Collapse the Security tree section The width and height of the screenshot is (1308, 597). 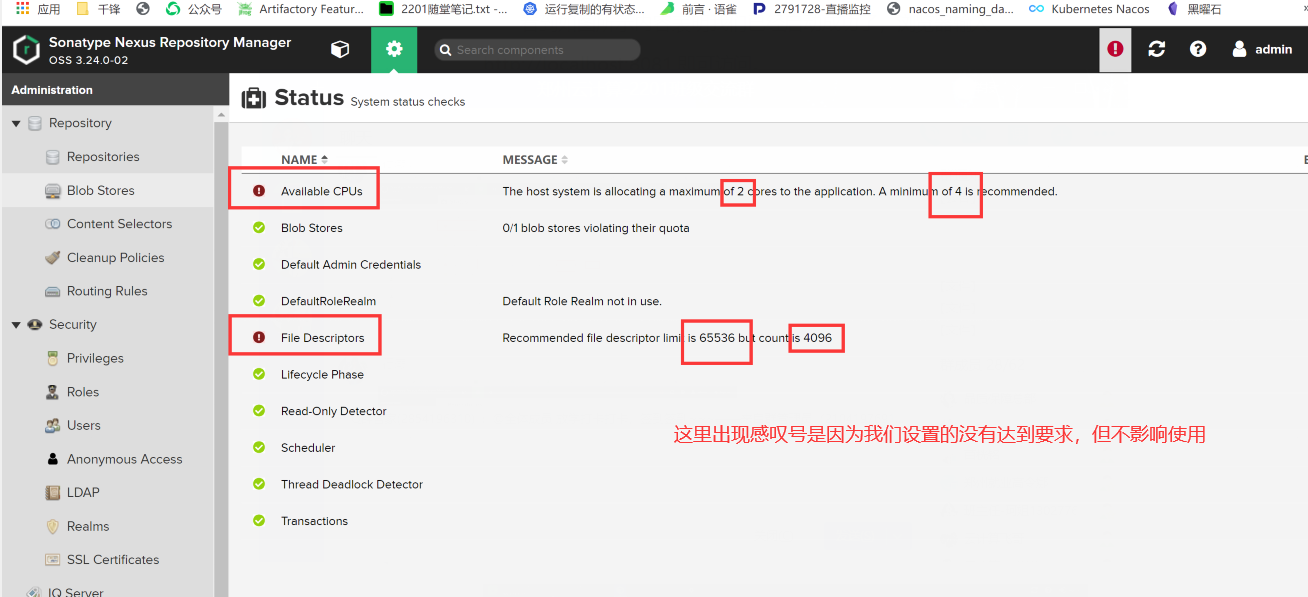tap(16, 325)
